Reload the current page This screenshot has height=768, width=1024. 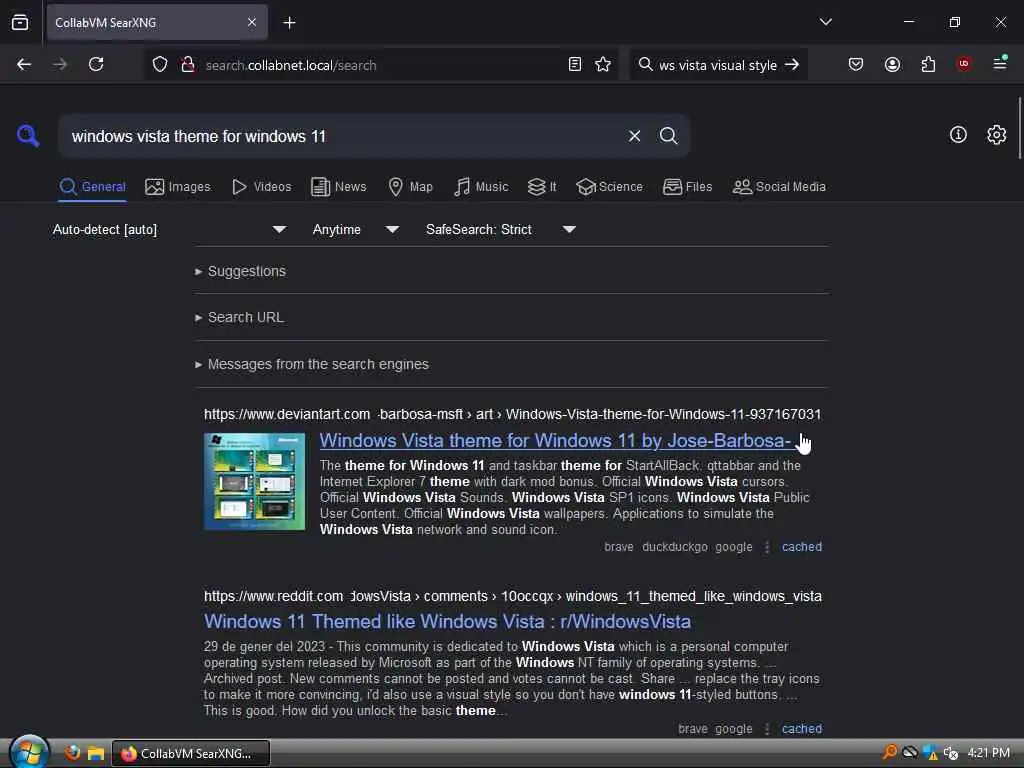[x=96, y=64]
